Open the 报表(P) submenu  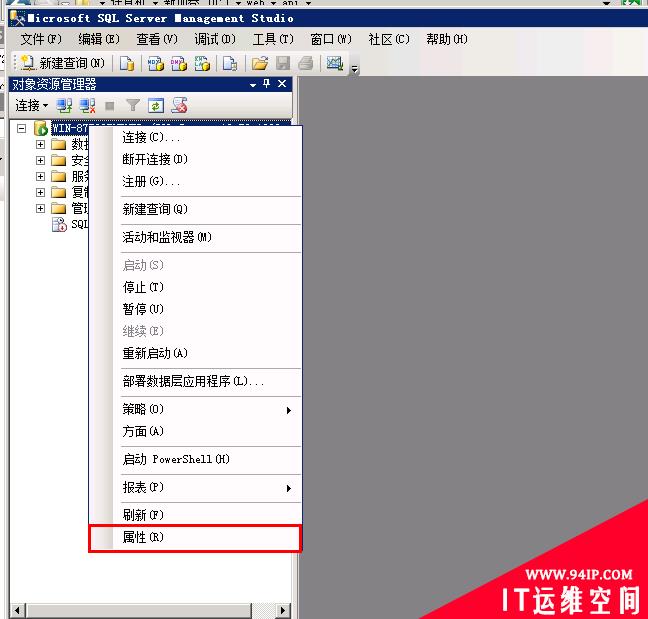(195, 488)
